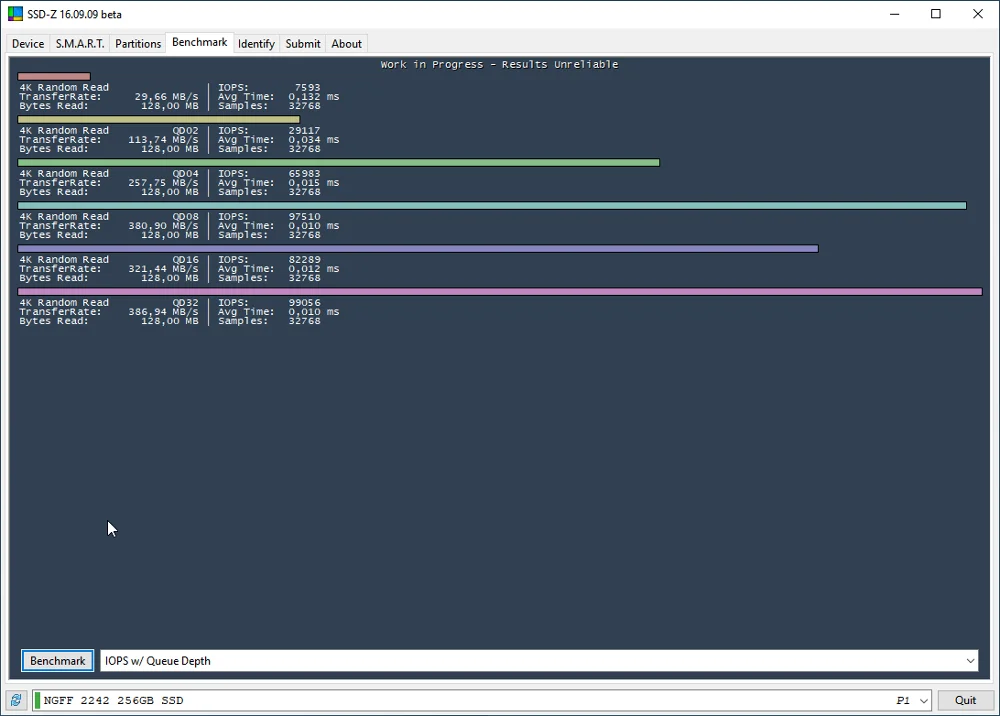The height and width of the screenshot is (716, 1000).
Task: Click the pink QD01 result bar
Action: 54,77
